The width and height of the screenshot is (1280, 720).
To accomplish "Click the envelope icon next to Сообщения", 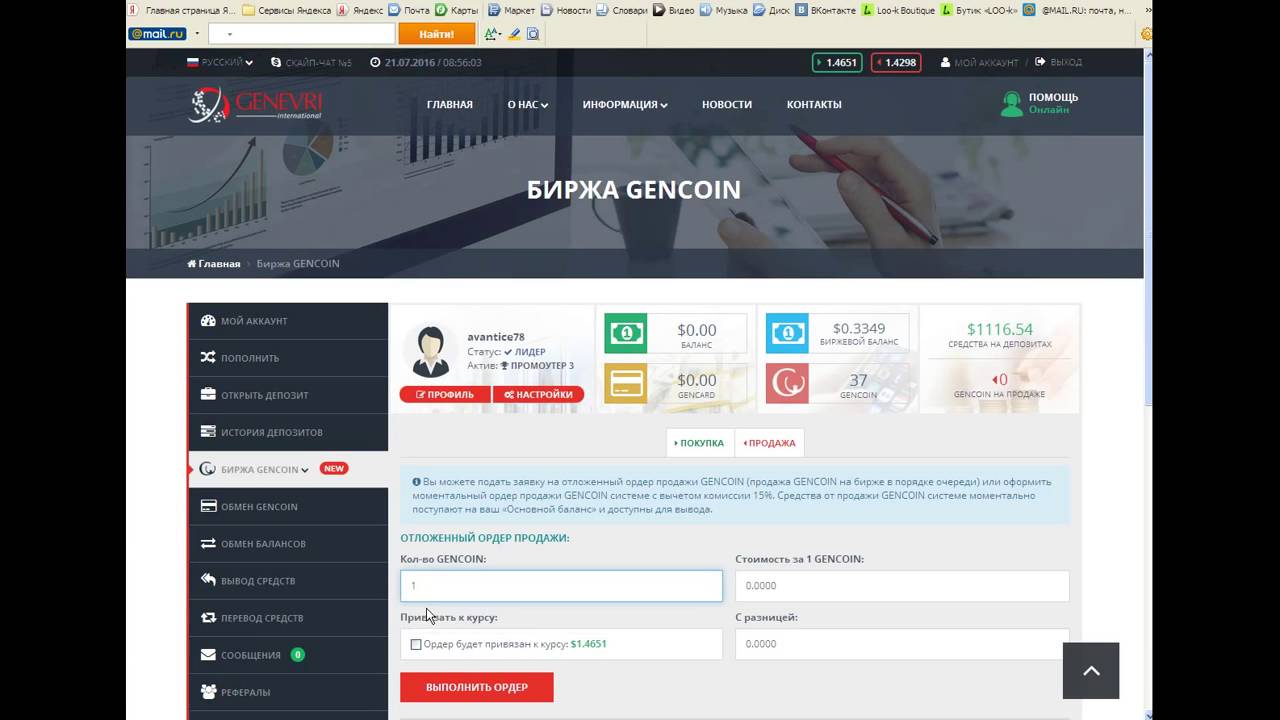I will [208, 655].
